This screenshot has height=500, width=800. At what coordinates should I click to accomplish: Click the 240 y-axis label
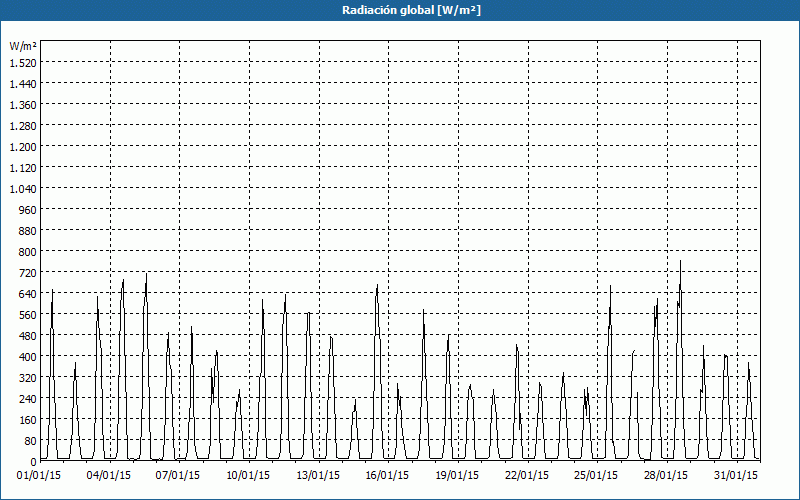click(28, 399)
